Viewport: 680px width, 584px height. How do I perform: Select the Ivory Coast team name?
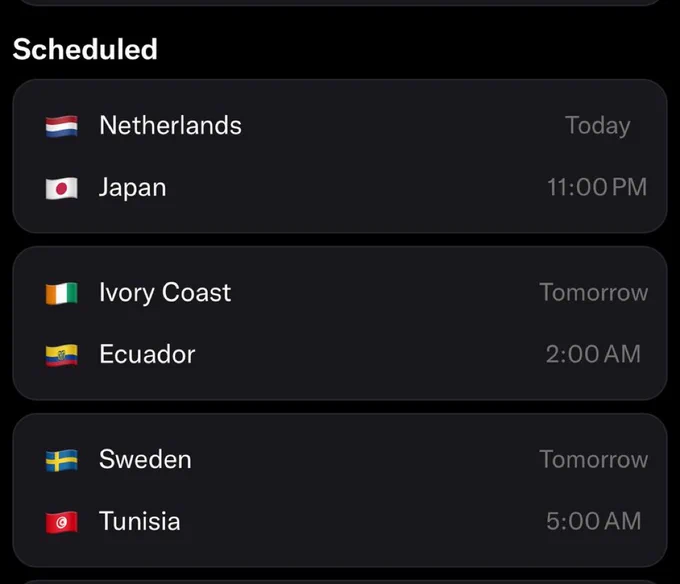(x=165, y=293)
